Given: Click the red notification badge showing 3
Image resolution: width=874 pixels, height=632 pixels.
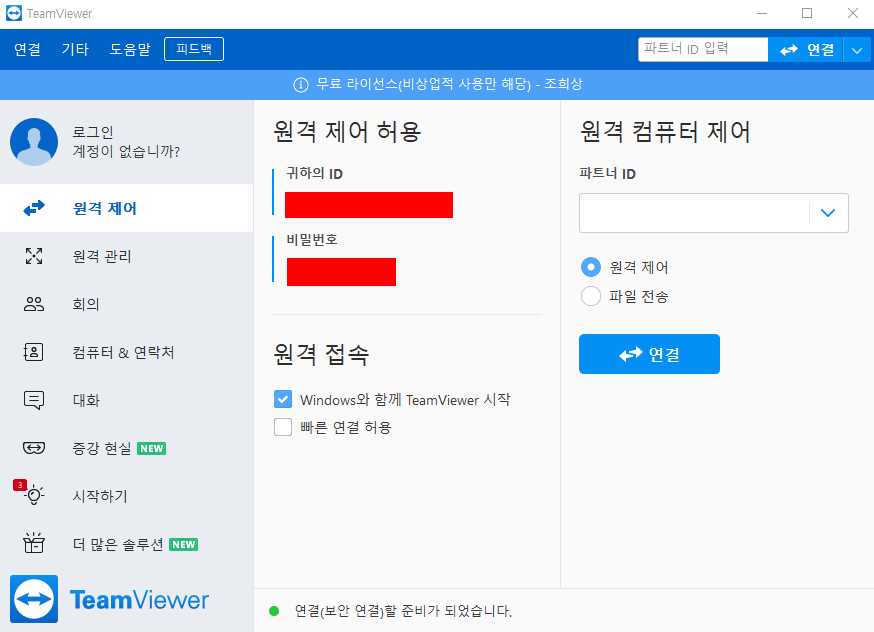Looking at the screenshot, I should coord(20,485).
